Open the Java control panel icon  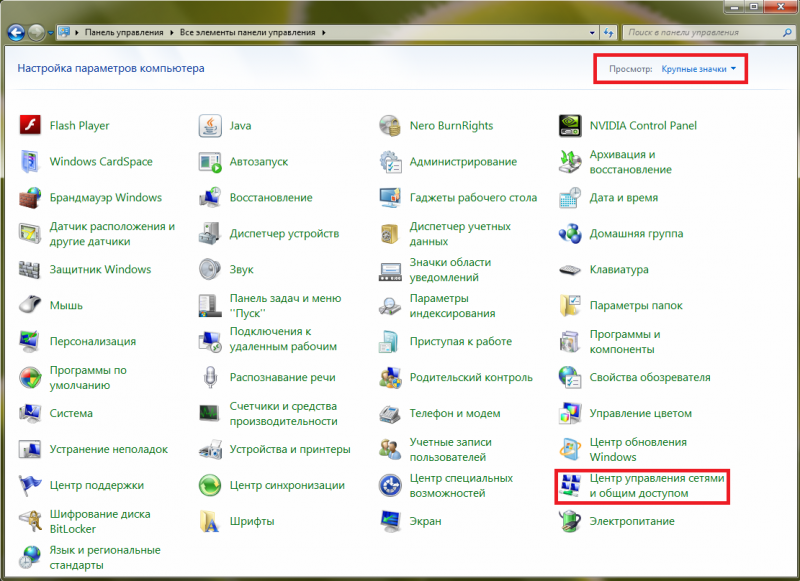(210, 125)
